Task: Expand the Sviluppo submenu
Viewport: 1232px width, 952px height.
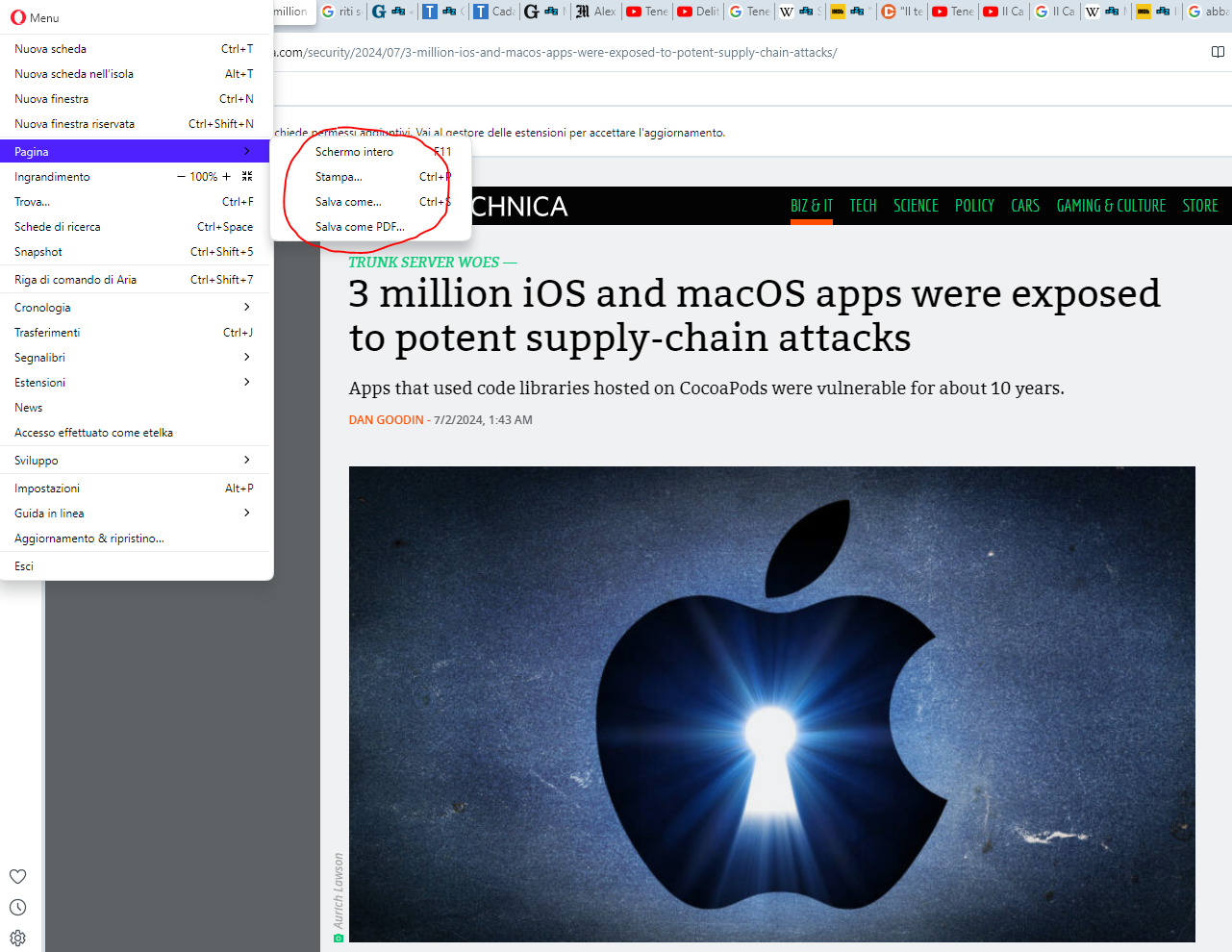Action: click(135, 461)
